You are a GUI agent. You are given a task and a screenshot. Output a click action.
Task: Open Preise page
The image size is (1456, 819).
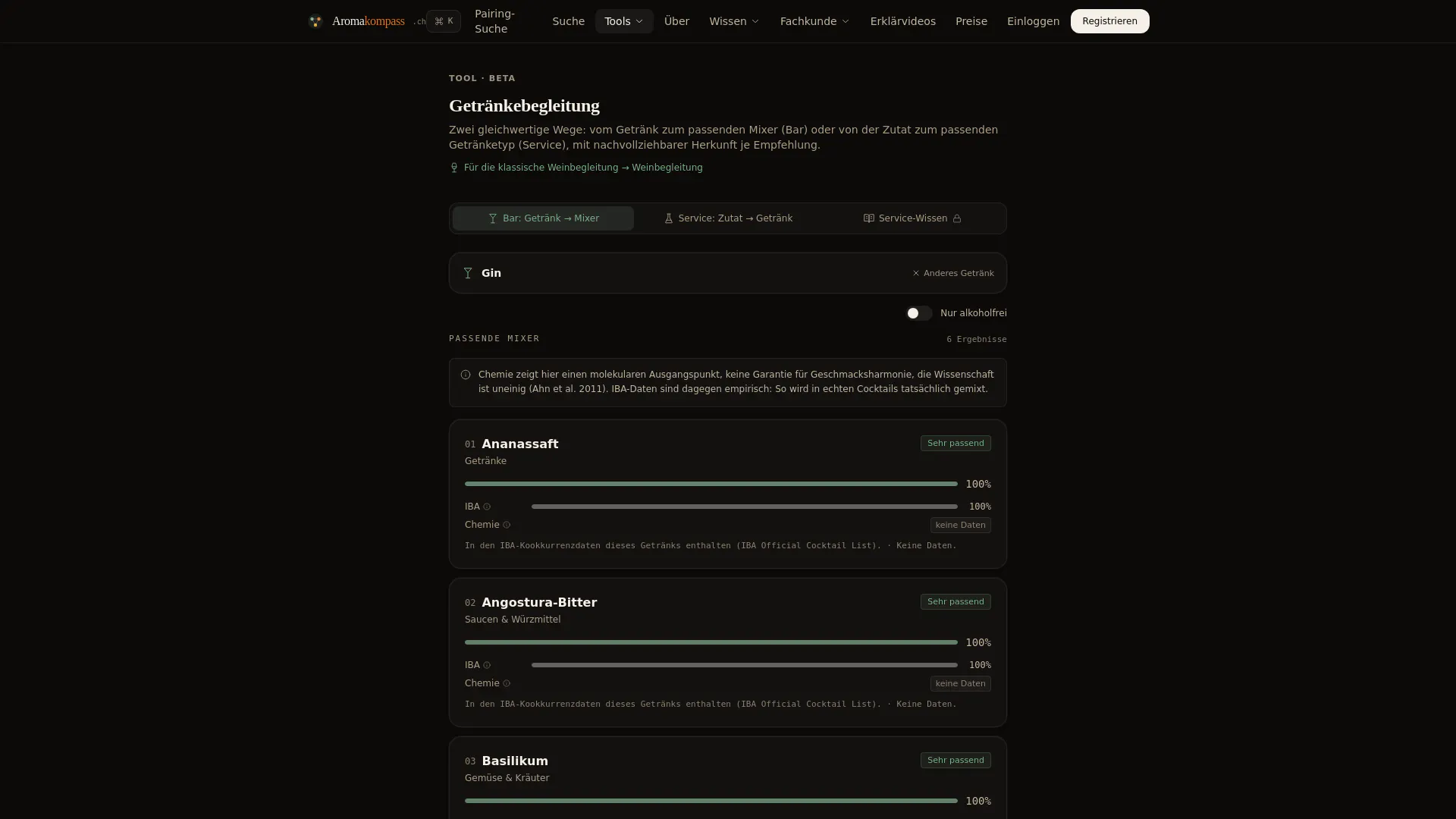pyautogui.click(x=971, y=21)
